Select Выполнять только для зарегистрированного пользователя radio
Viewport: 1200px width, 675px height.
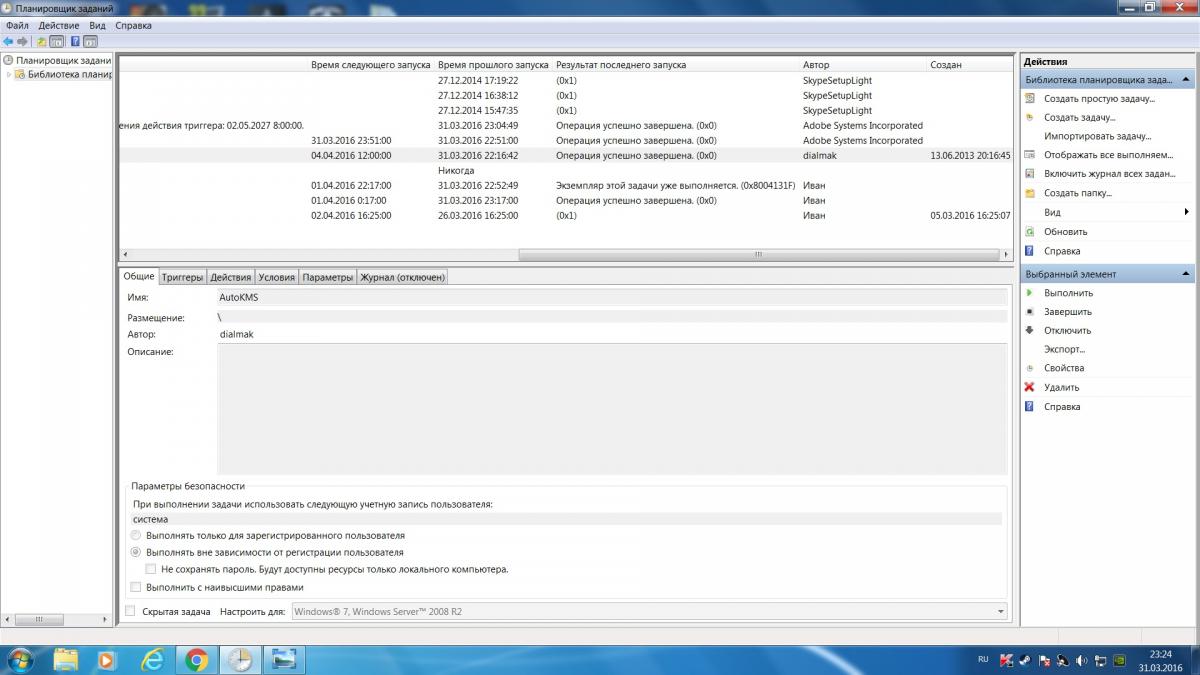point(136,536)
